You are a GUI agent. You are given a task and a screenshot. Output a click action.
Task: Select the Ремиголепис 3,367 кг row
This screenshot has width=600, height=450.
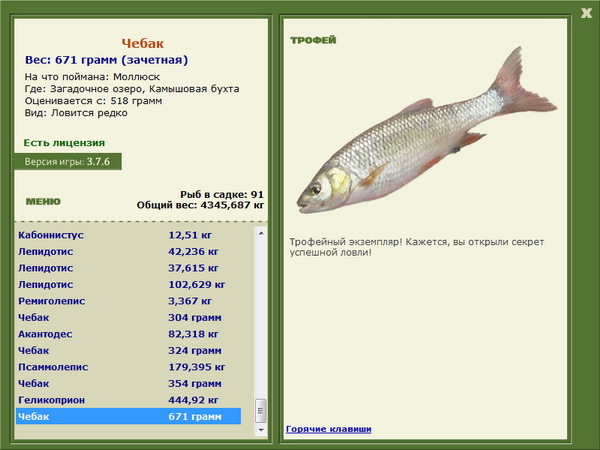[129, 301]
